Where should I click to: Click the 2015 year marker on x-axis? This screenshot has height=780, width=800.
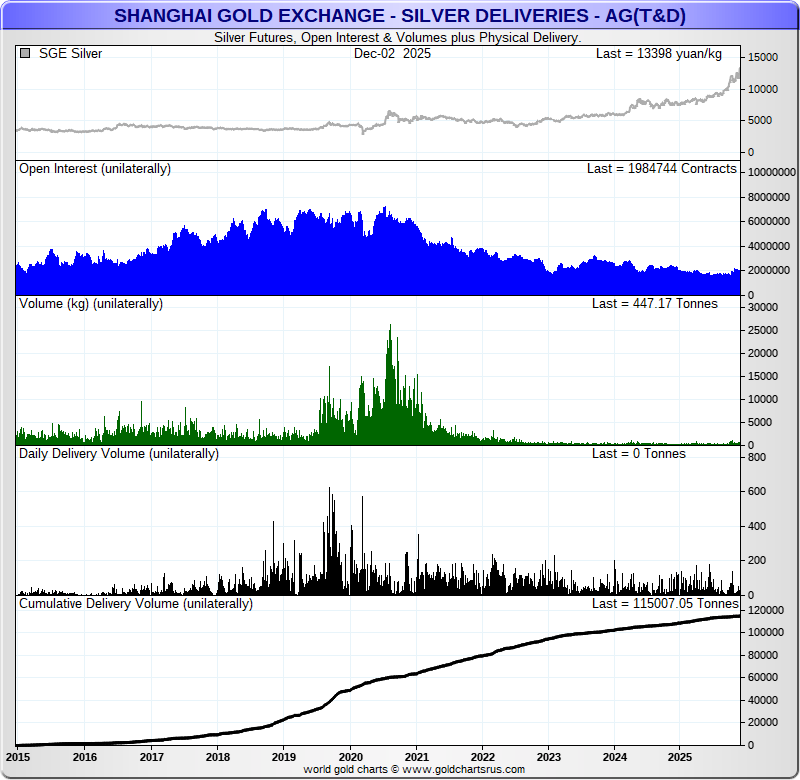pos(18,757)
